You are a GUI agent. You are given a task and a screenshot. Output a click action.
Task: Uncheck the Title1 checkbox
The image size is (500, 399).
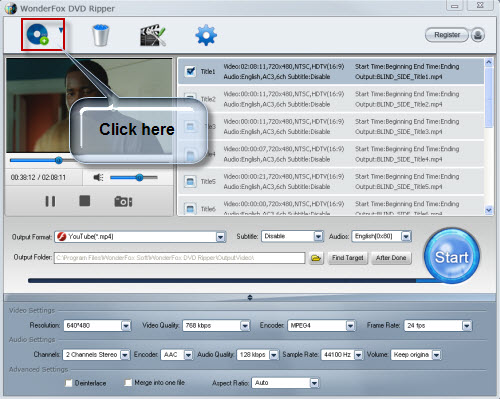click(x=190, y=71)
